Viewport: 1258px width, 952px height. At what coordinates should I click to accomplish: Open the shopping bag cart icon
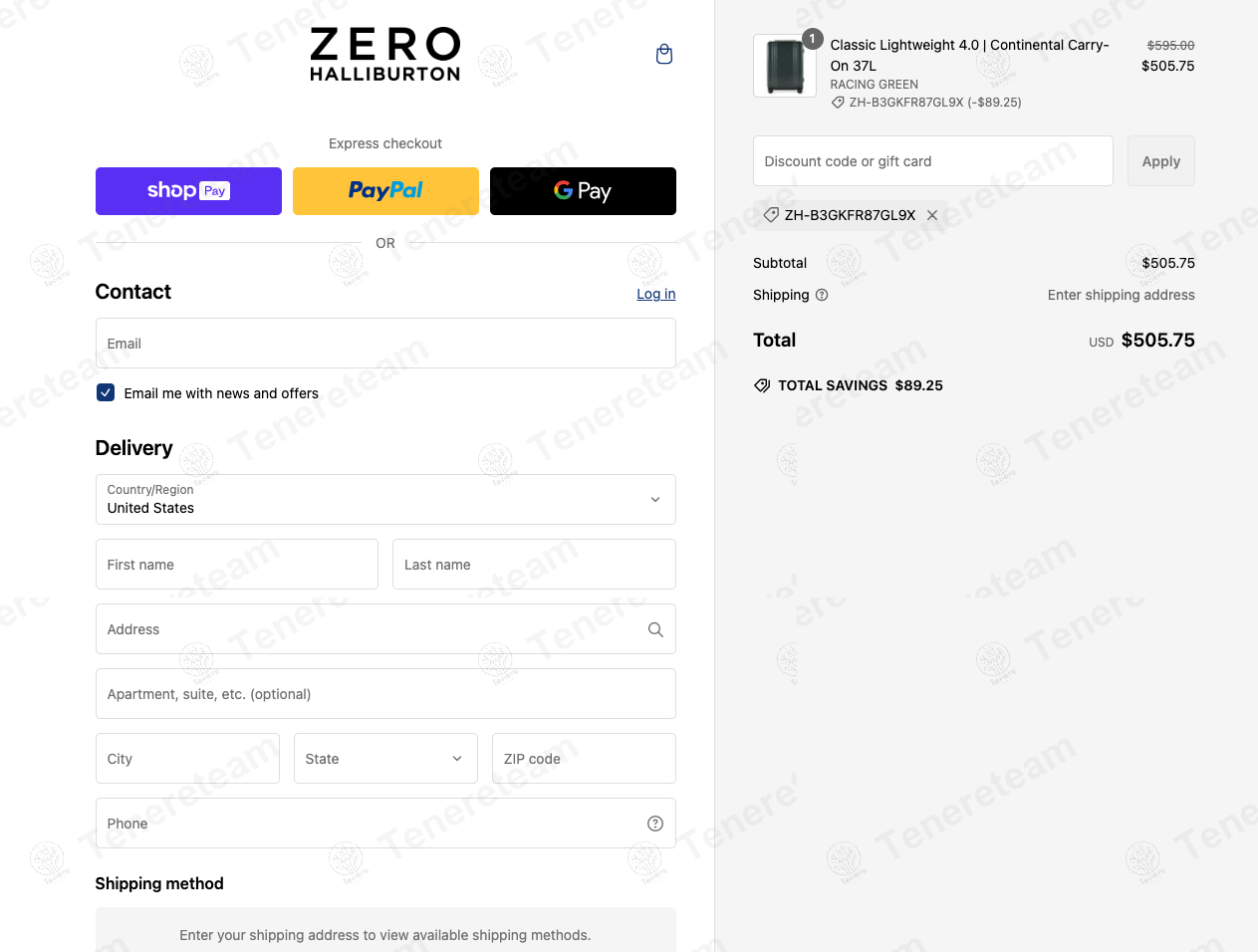664,55
